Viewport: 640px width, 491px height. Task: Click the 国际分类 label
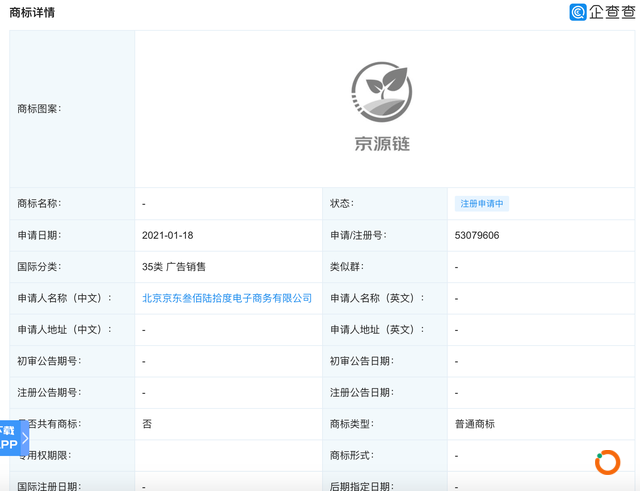click(39, 267)
